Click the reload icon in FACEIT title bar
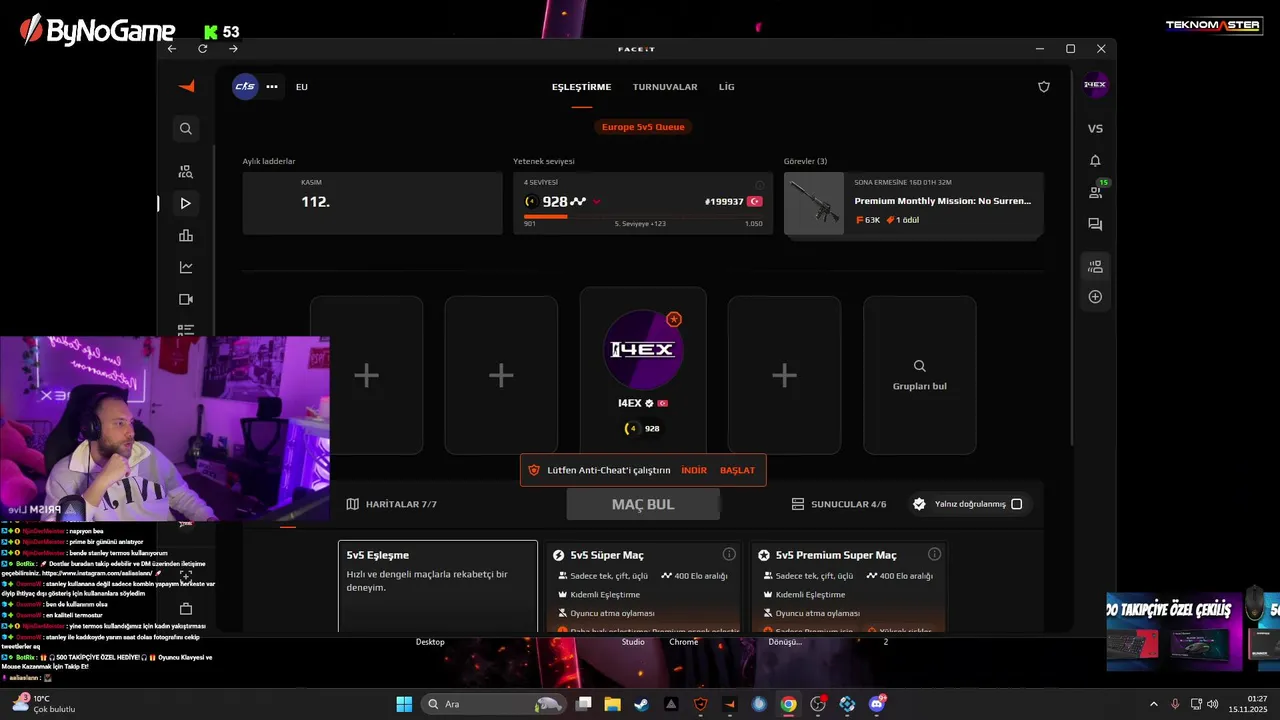 (x=203, y=49)
